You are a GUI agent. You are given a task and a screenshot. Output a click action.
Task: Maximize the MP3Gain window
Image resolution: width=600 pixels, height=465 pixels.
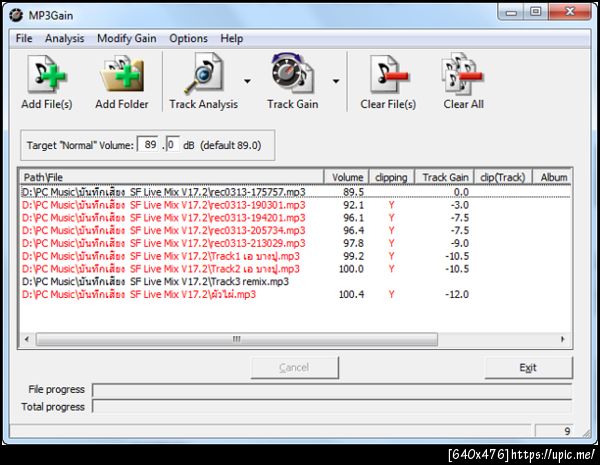click(536, 12)
